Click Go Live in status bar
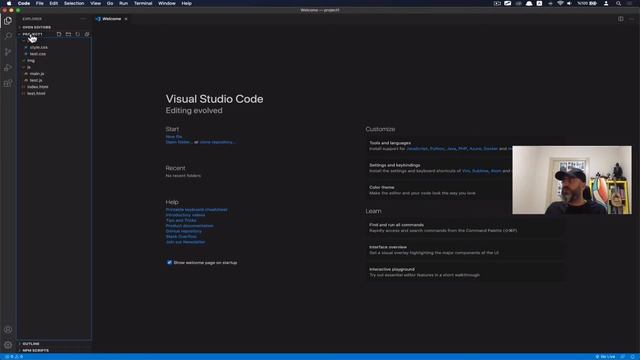This screenshot has height=360, width=640. click(x=606, y=357)
